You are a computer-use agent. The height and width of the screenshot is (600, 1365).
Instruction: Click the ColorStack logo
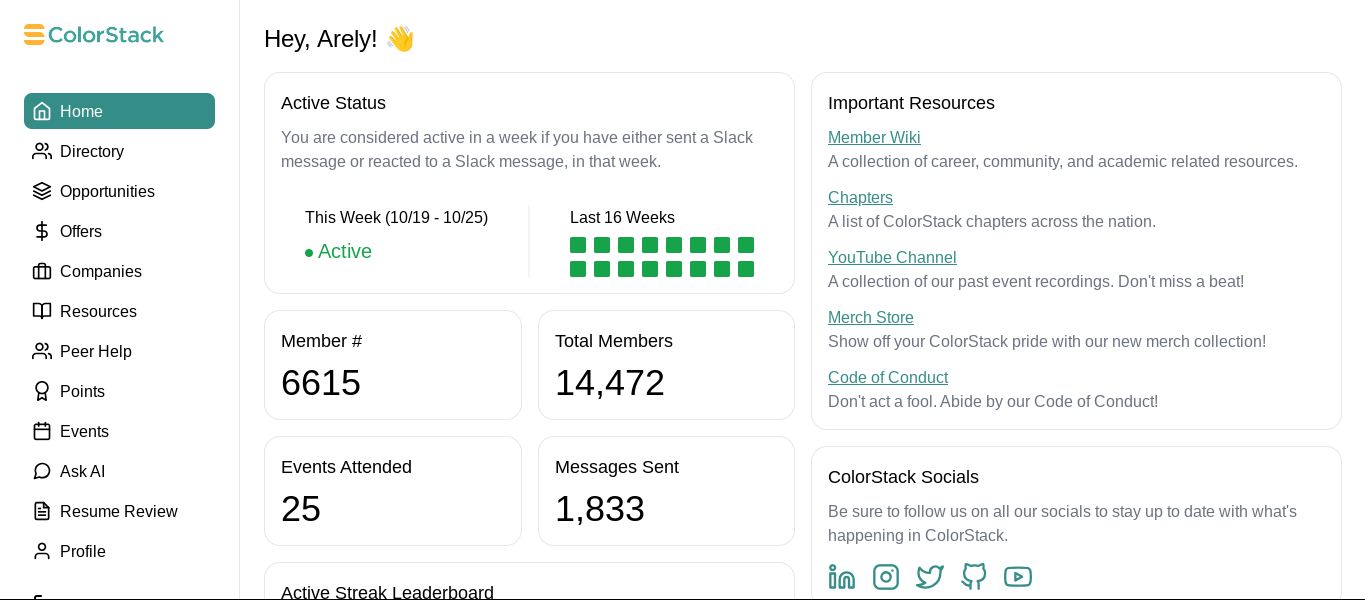93,34
